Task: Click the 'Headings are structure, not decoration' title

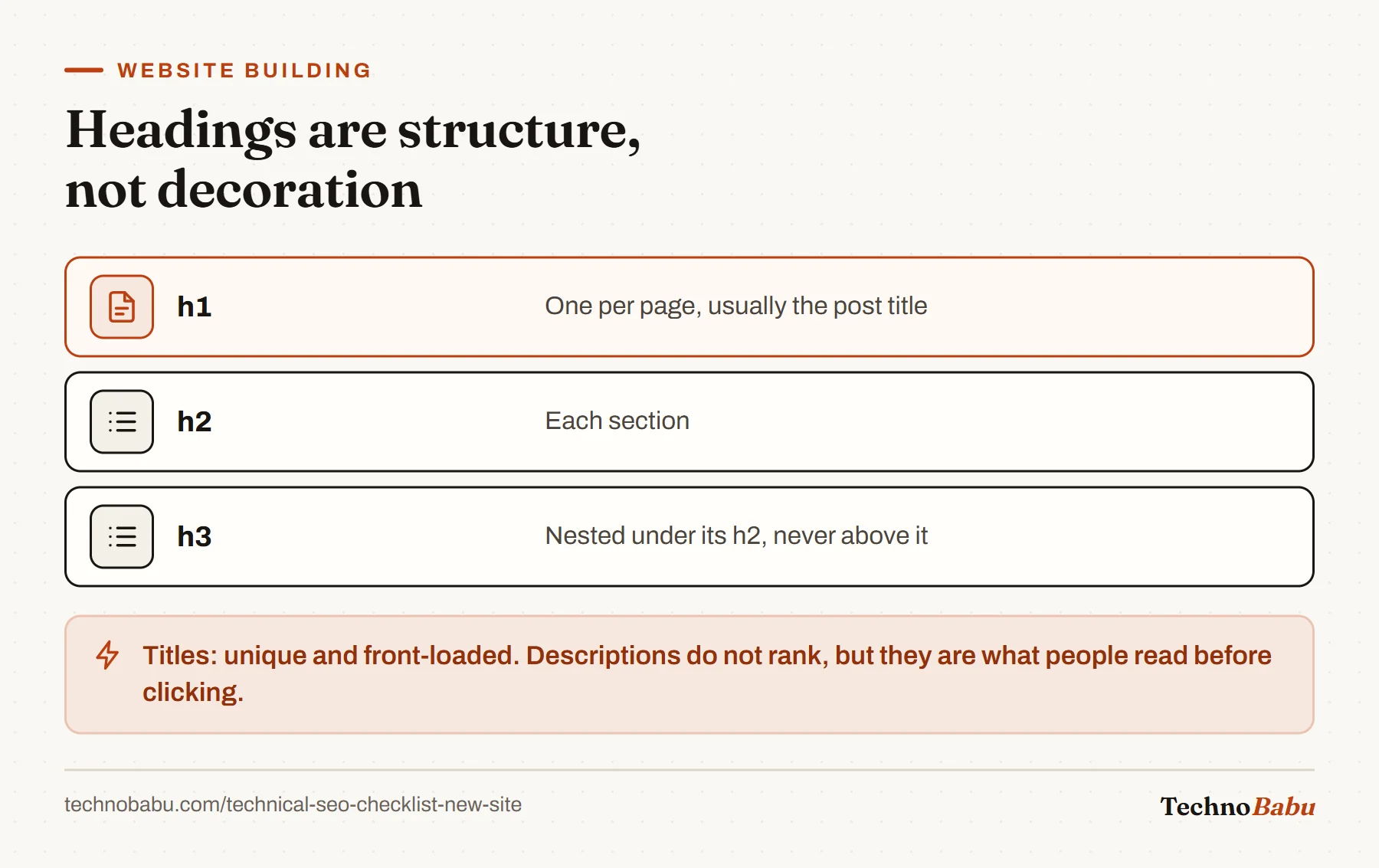Action: (x=353, y=159)
